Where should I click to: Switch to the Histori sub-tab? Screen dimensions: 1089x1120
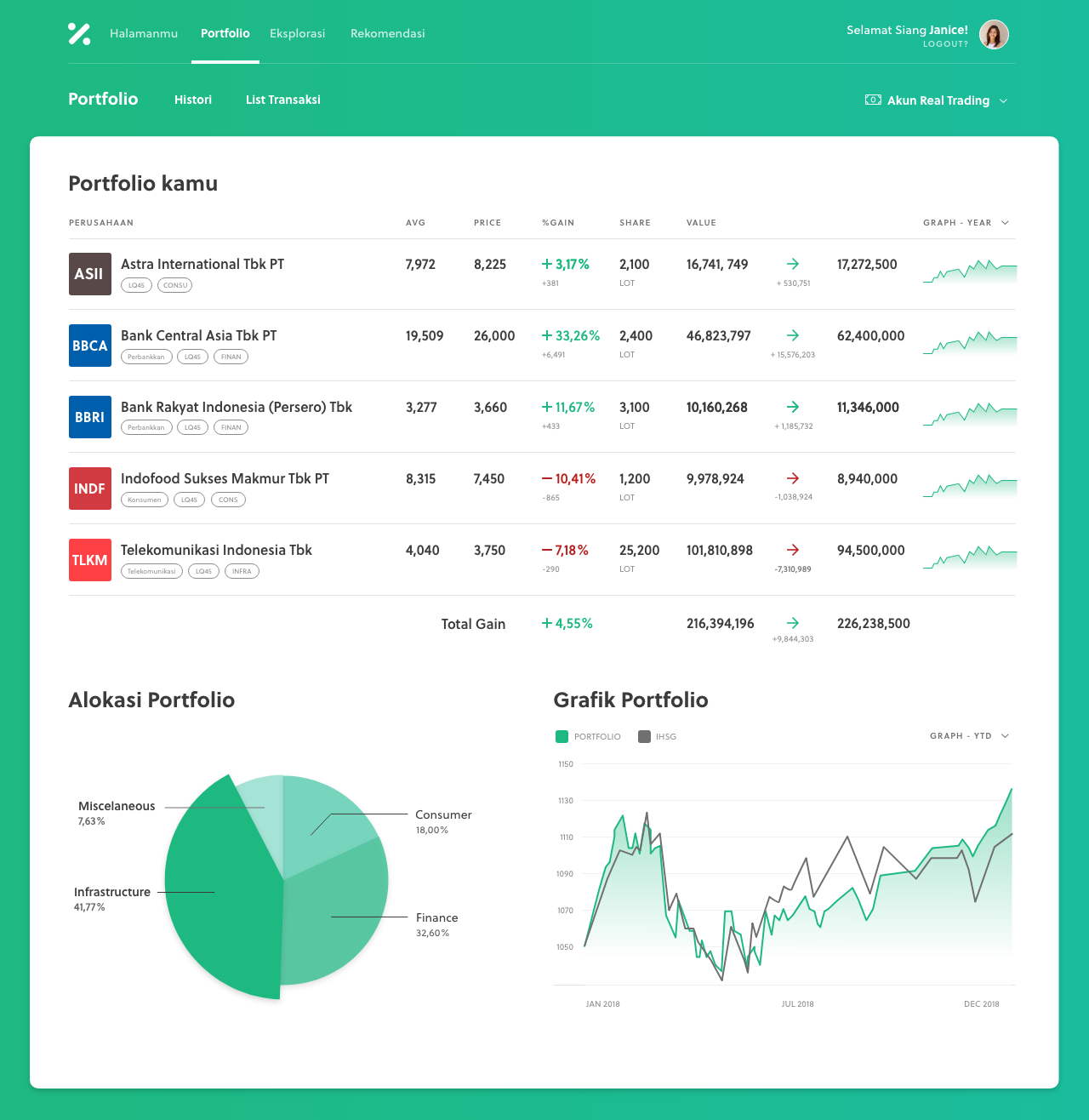(193, 100)
